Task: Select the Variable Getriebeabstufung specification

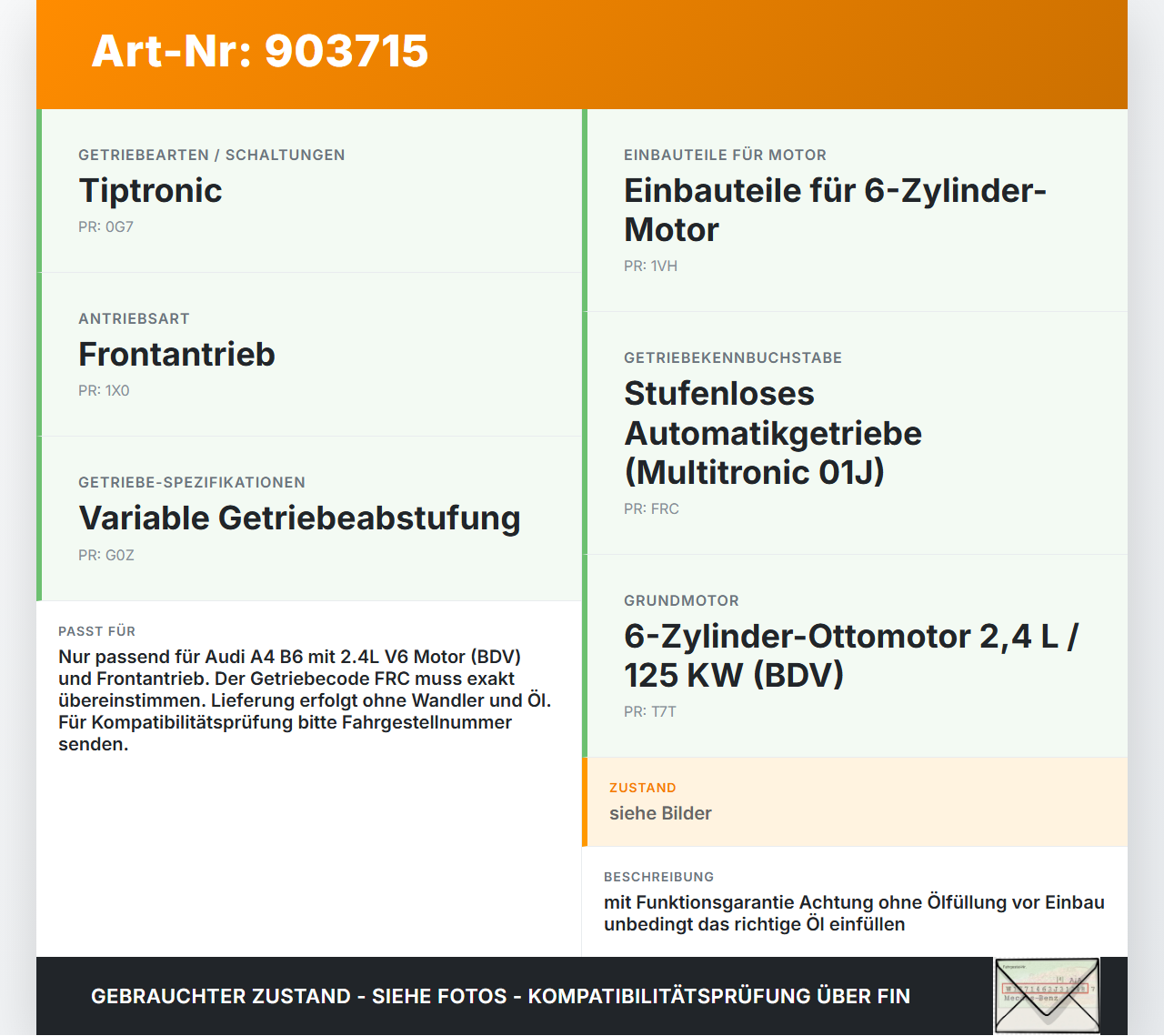Action: tap(309, 518)
